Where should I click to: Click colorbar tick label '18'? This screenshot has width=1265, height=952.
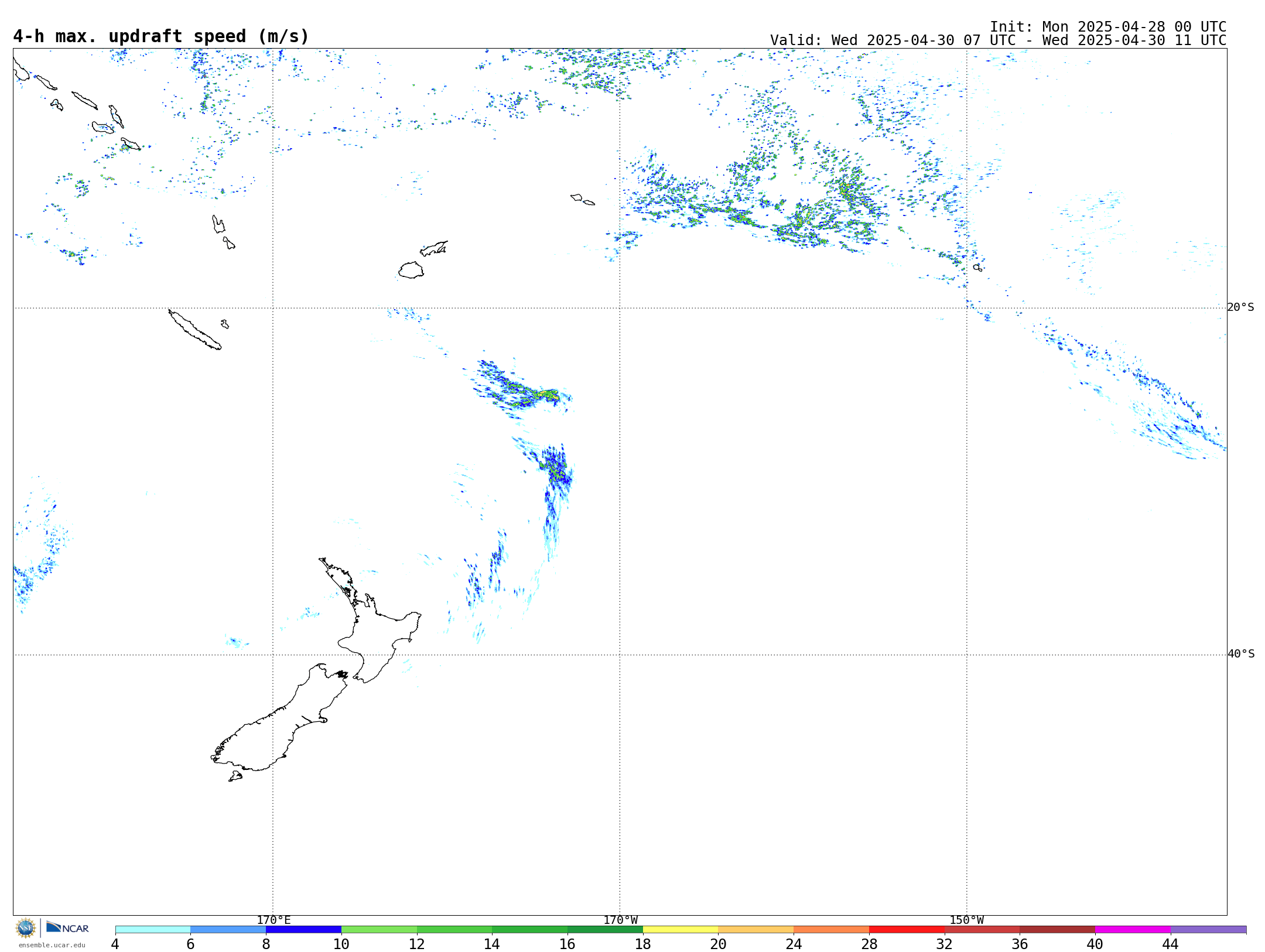click(x=643, y=944)
